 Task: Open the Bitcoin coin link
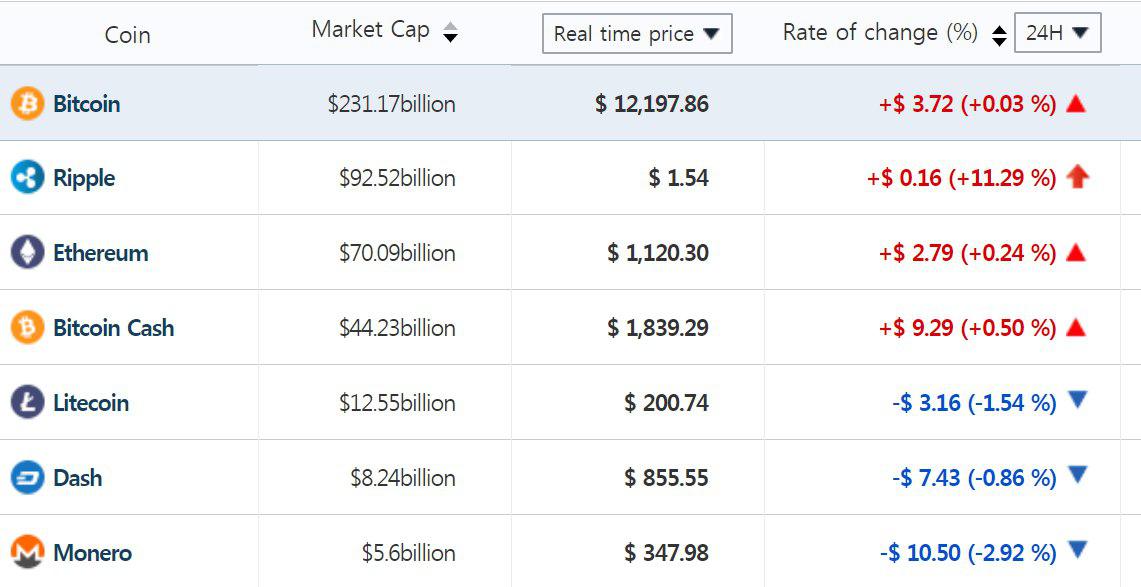pyautogui.click(x=87, y=103)
